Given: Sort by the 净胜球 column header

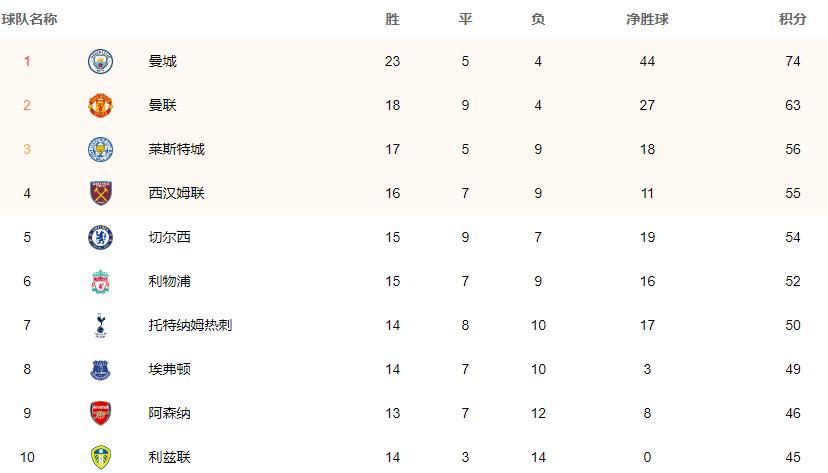Looking at the screenshot, I should [x=647, y=20].
